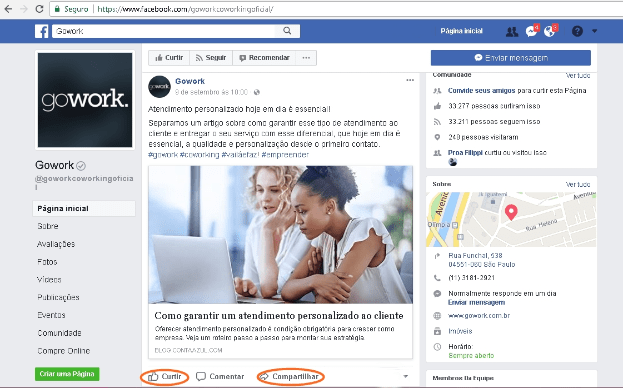The image size is (623, 388).
Task: Open post options three-dot menu
Action: pyautogui.click(x=410, y=80)
